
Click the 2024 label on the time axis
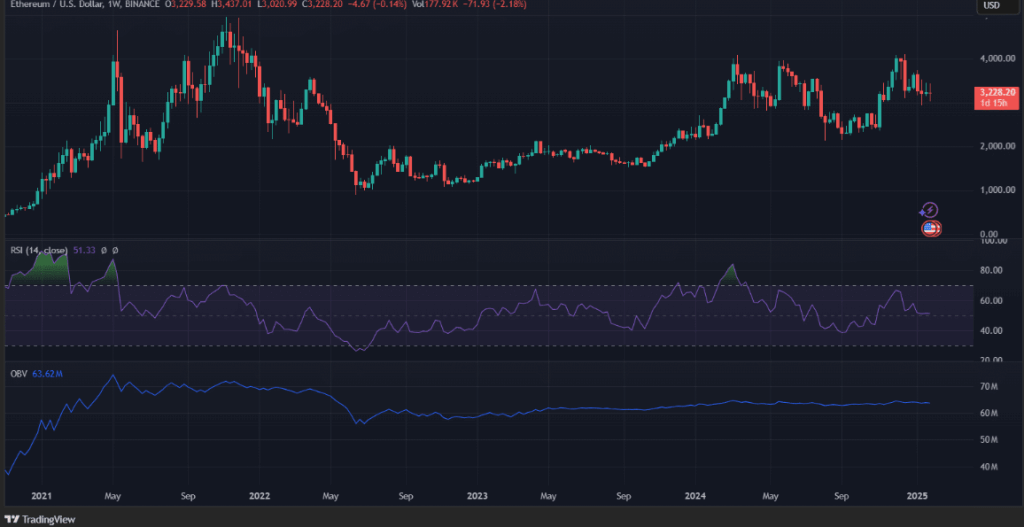(x=696, y=495)
